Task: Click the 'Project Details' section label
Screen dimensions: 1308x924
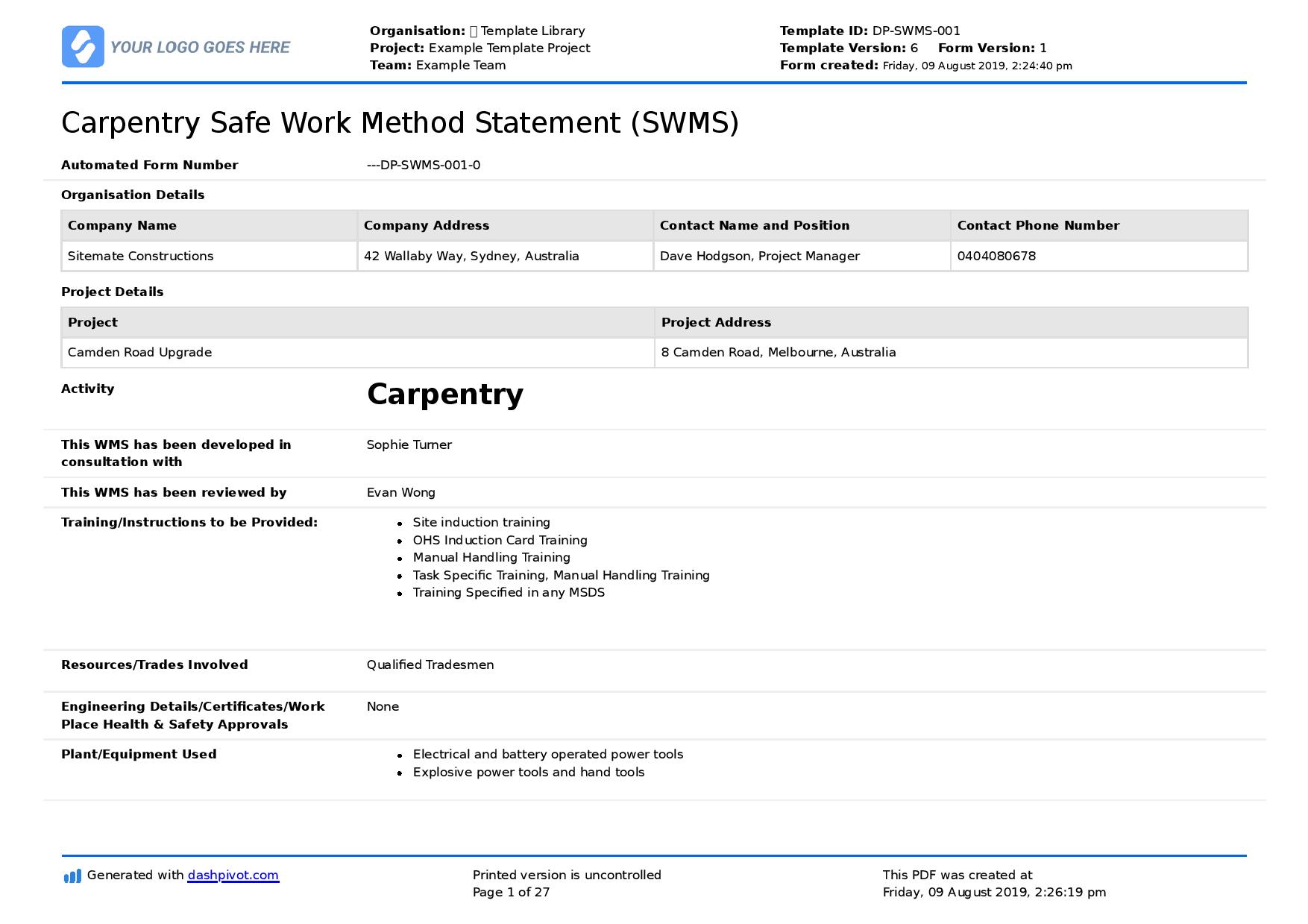Action: [x=112, y=292]
